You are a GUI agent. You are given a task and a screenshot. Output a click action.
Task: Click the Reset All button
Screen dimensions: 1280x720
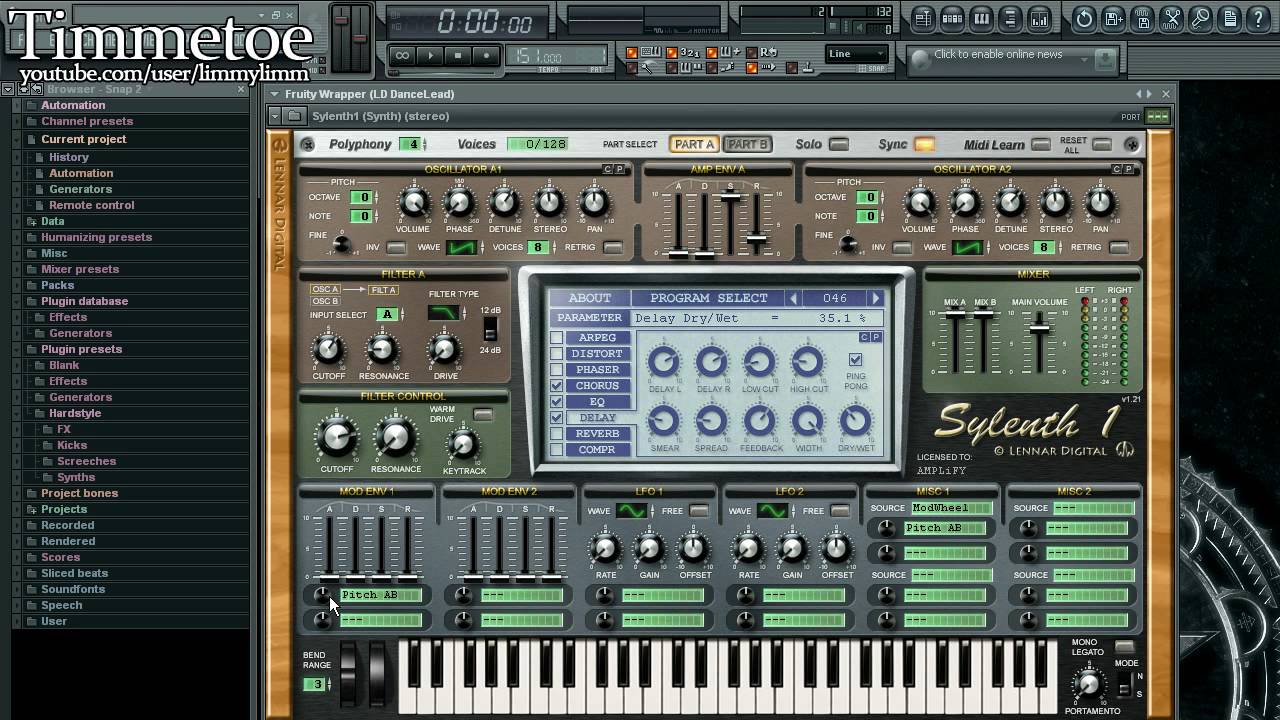[1102, 145]
